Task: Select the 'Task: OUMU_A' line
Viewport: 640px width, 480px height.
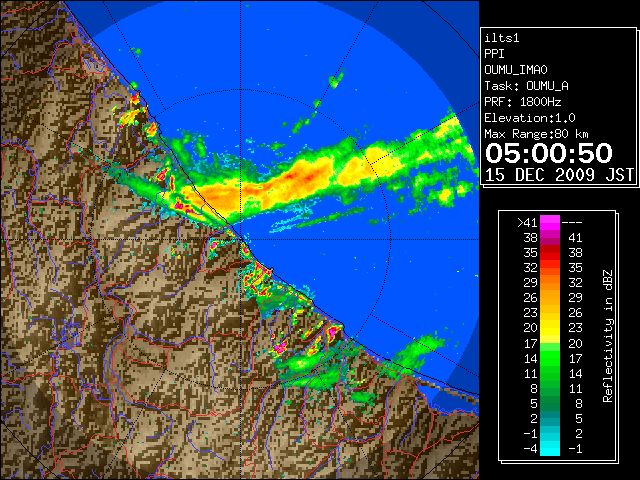Action: click(526, 86)
